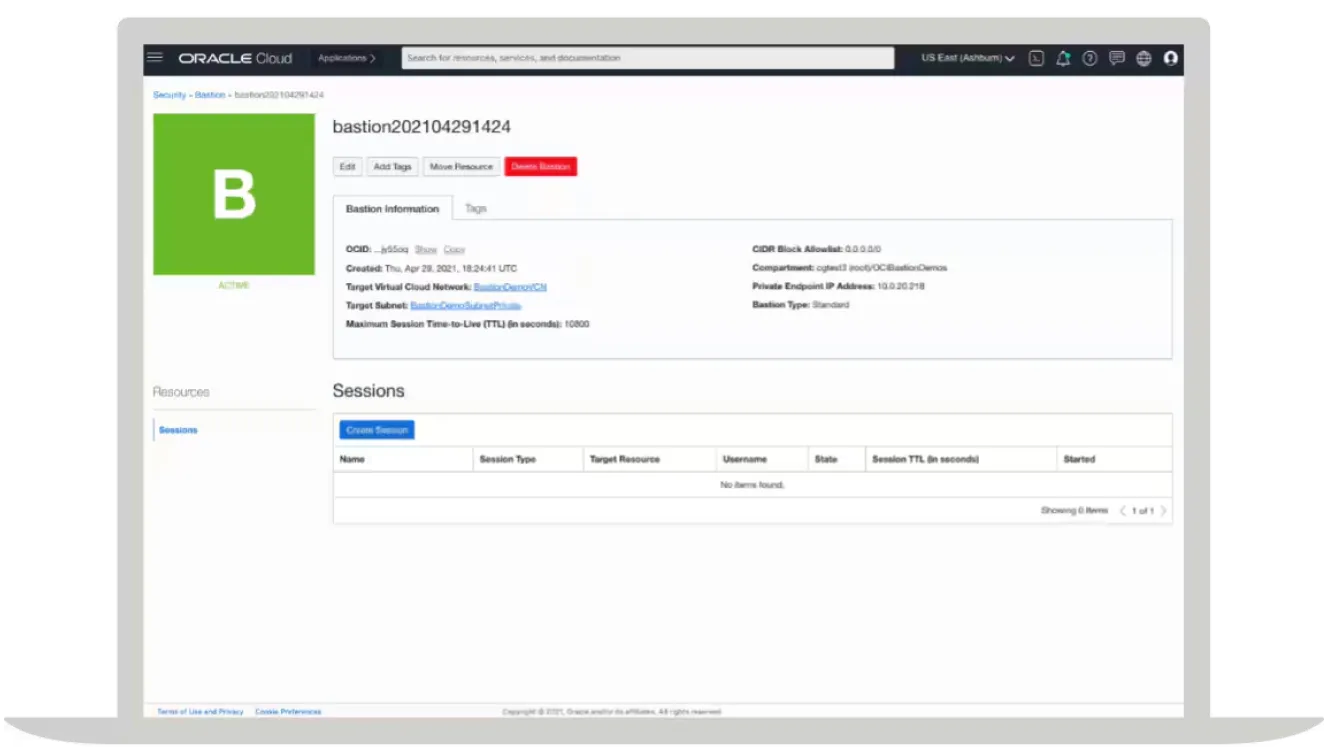
Task: Click the Created date text
Action: tap(451, 268)
